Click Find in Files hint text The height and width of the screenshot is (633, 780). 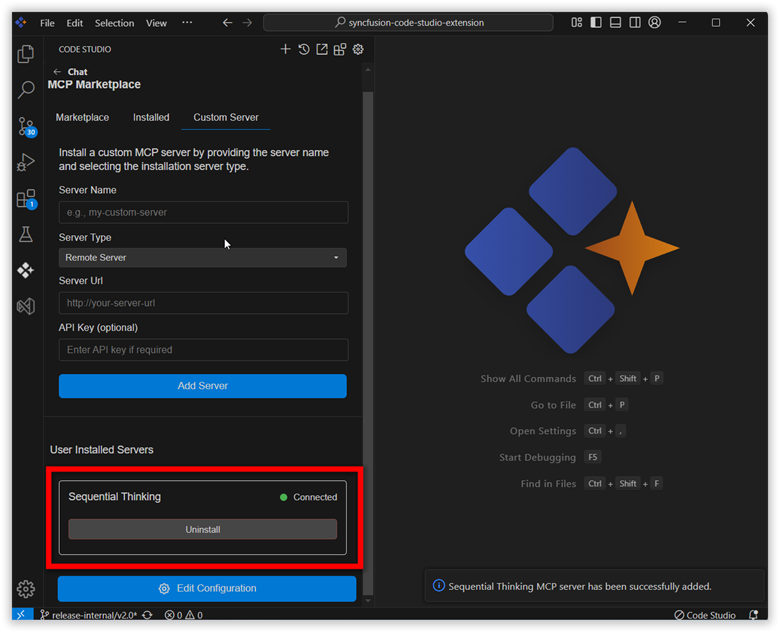(548, 484)
